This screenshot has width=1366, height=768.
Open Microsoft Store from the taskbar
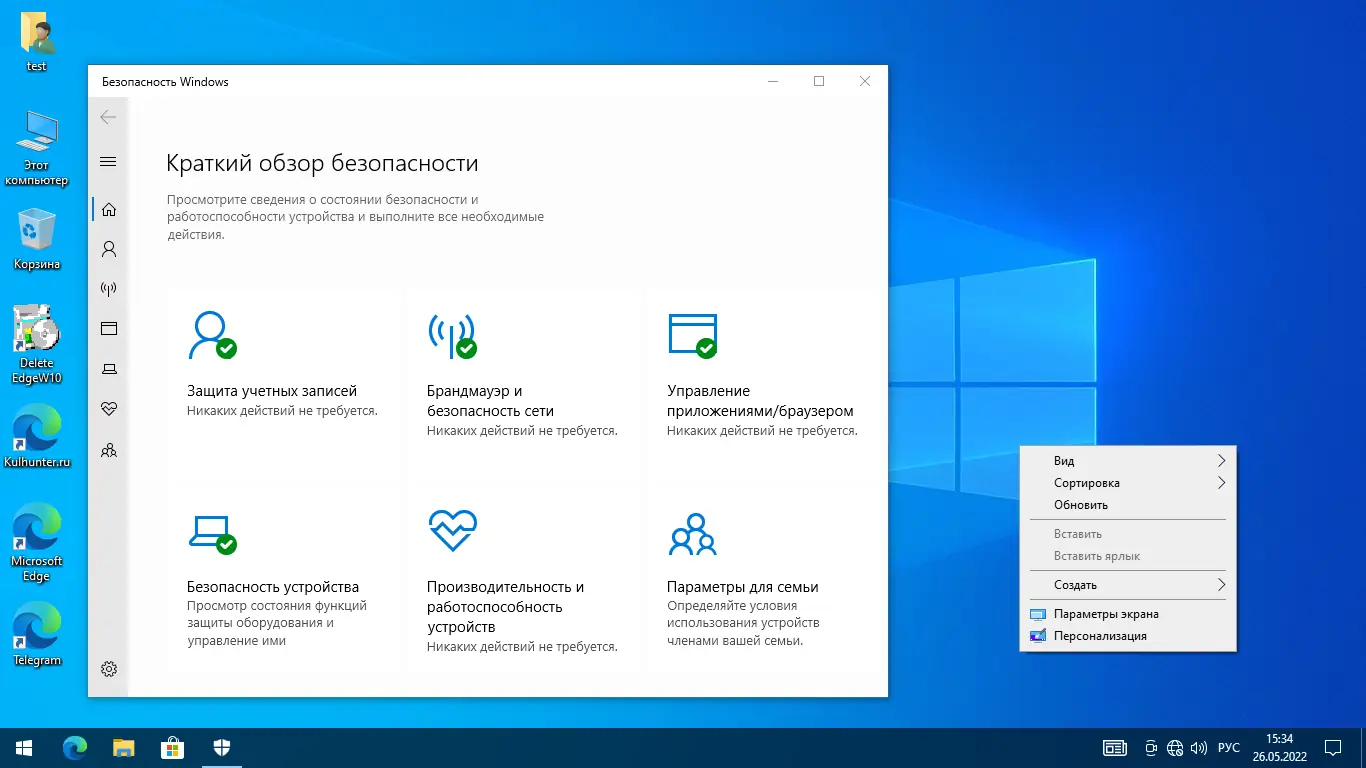click(172, 747)
